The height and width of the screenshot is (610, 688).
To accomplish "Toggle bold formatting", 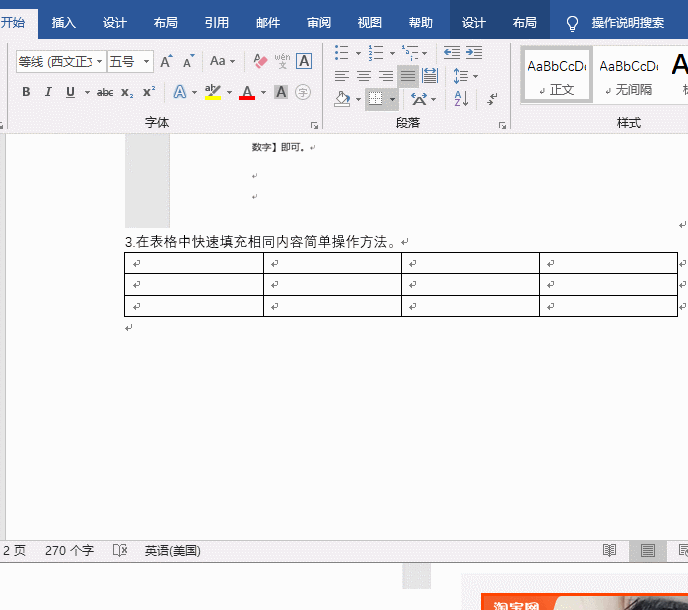I will tap(26, 92).
